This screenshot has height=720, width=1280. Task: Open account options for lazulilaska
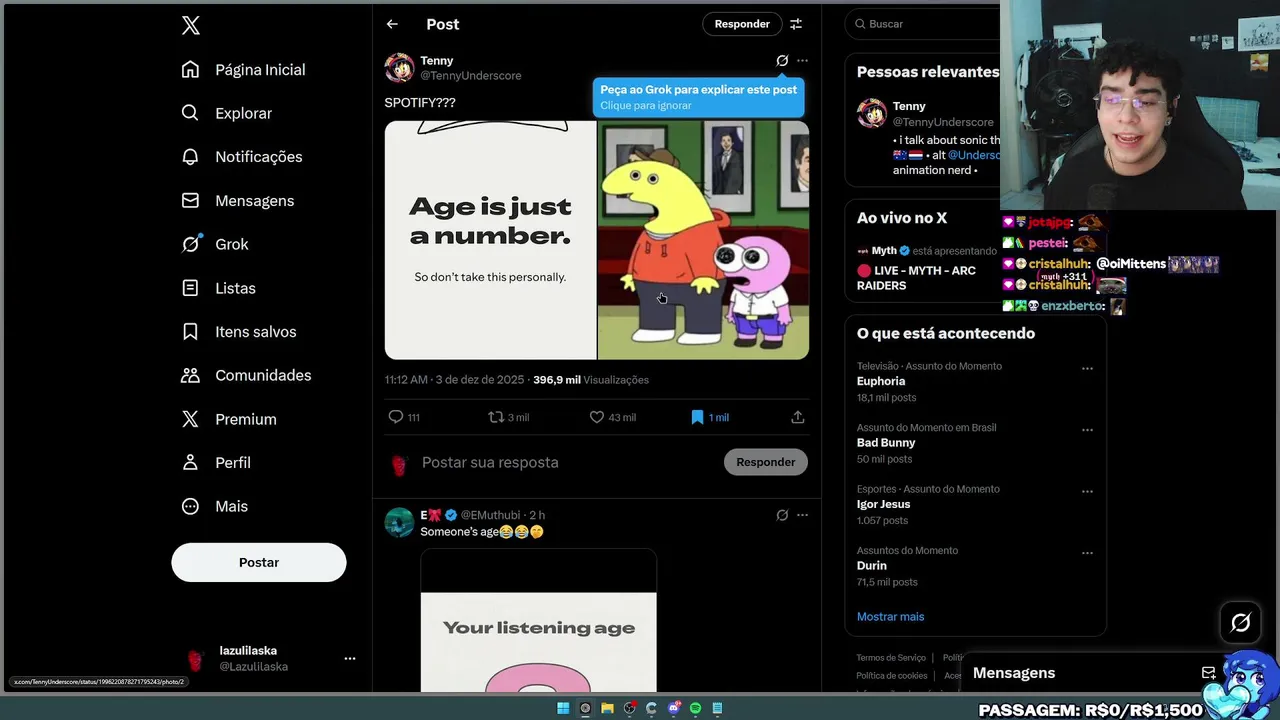coord(350,658)
